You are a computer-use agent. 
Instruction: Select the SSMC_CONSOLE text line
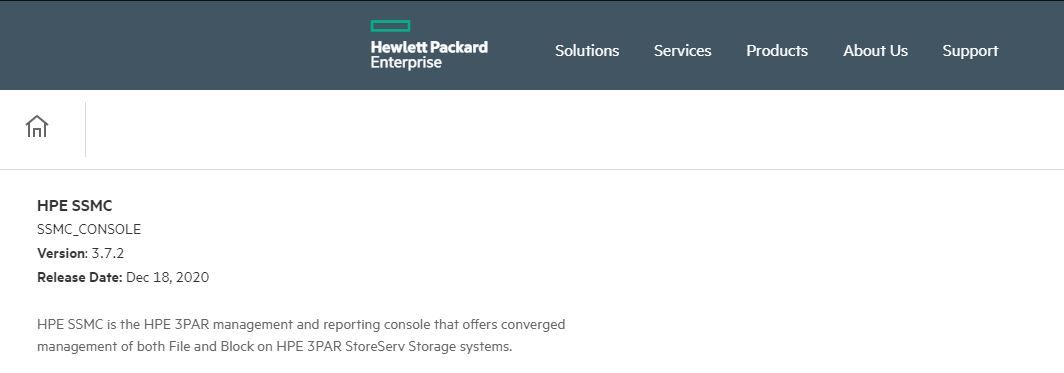pos(89,229)
